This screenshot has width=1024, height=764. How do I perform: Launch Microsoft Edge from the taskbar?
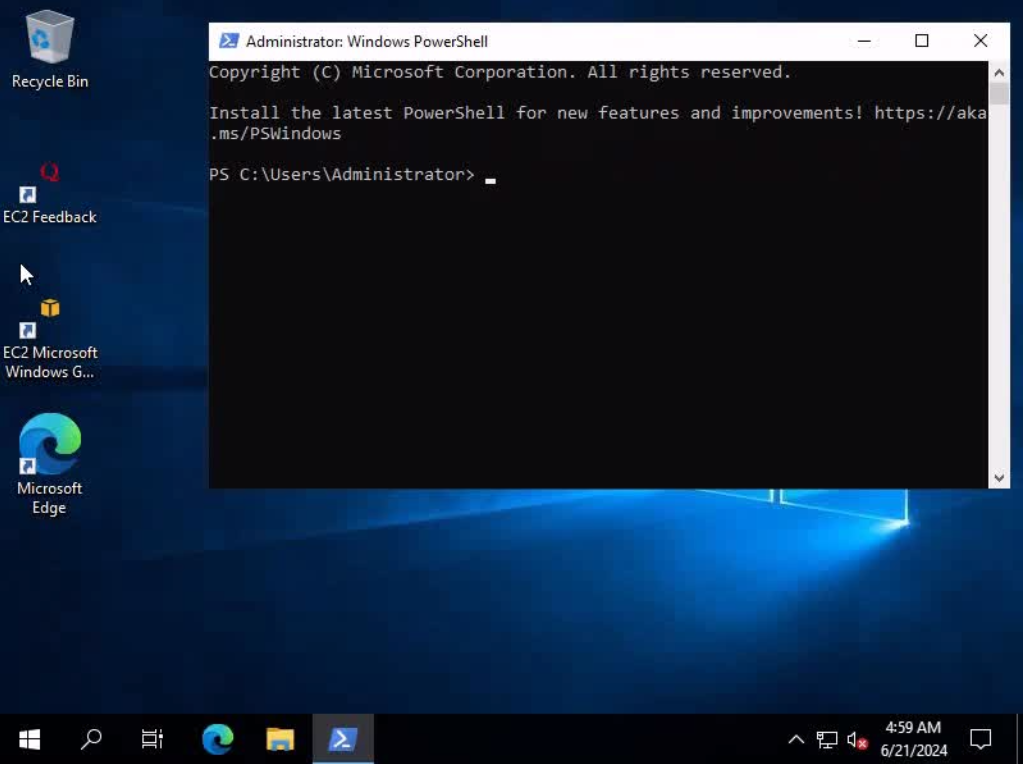pyautogui.click(x=217, y=739)
